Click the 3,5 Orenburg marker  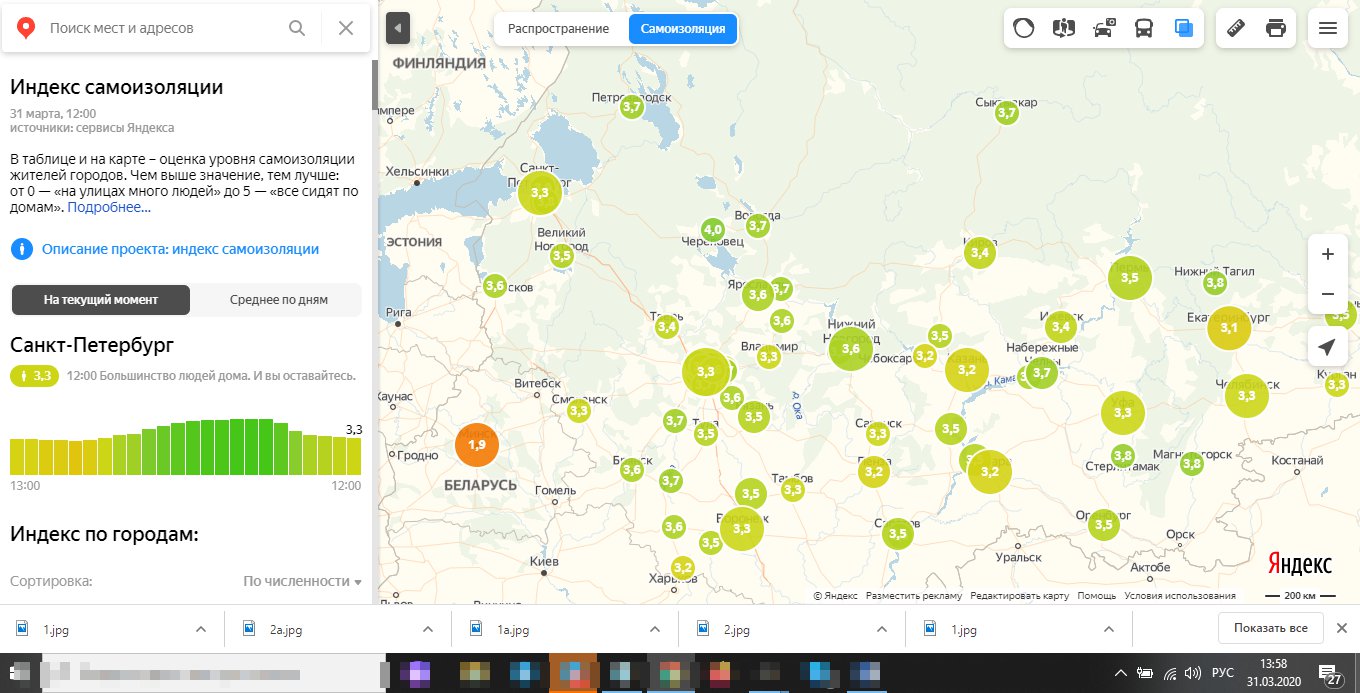[1103, 525]
